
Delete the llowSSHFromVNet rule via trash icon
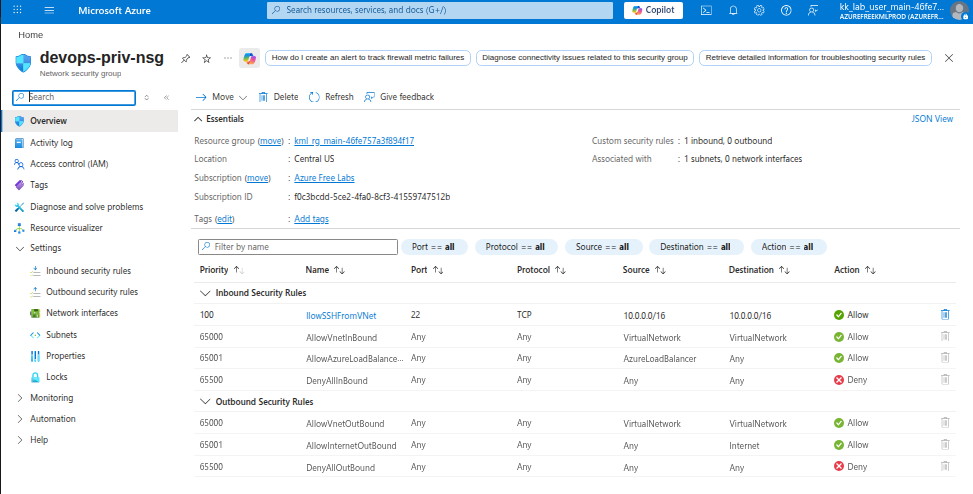pyautogui.click(x=944, y=314)
